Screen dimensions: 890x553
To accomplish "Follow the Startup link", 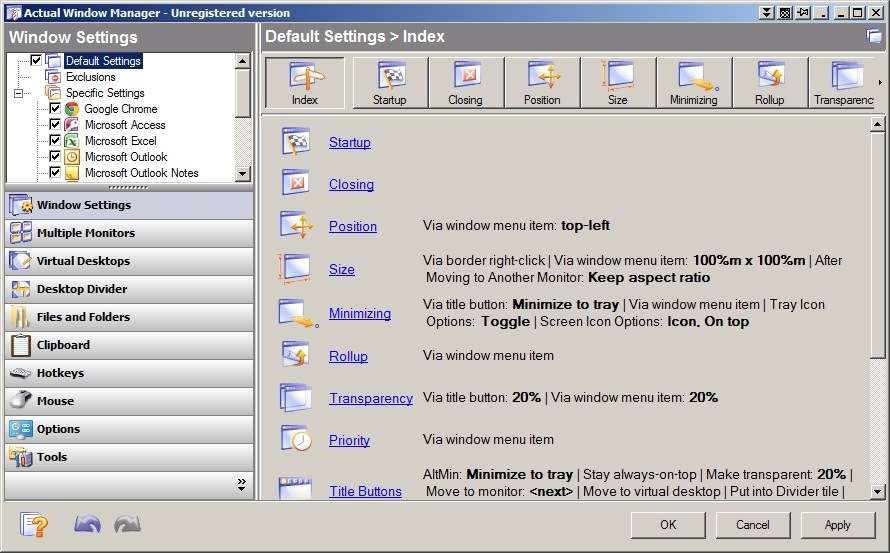I will pyautogui.click(x=350, y=143).
